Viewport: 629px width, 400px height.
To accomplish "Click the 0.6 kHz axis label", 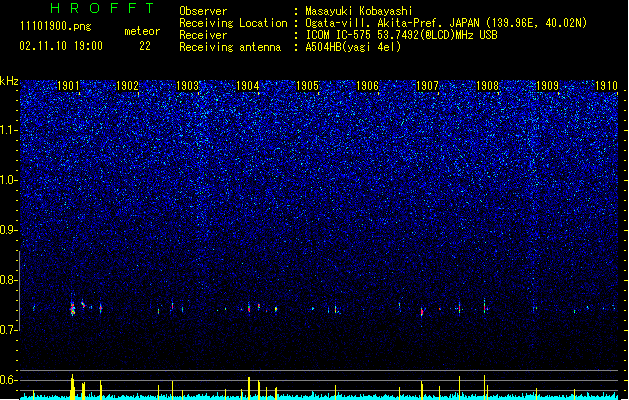I will click(x=9, y=380).
